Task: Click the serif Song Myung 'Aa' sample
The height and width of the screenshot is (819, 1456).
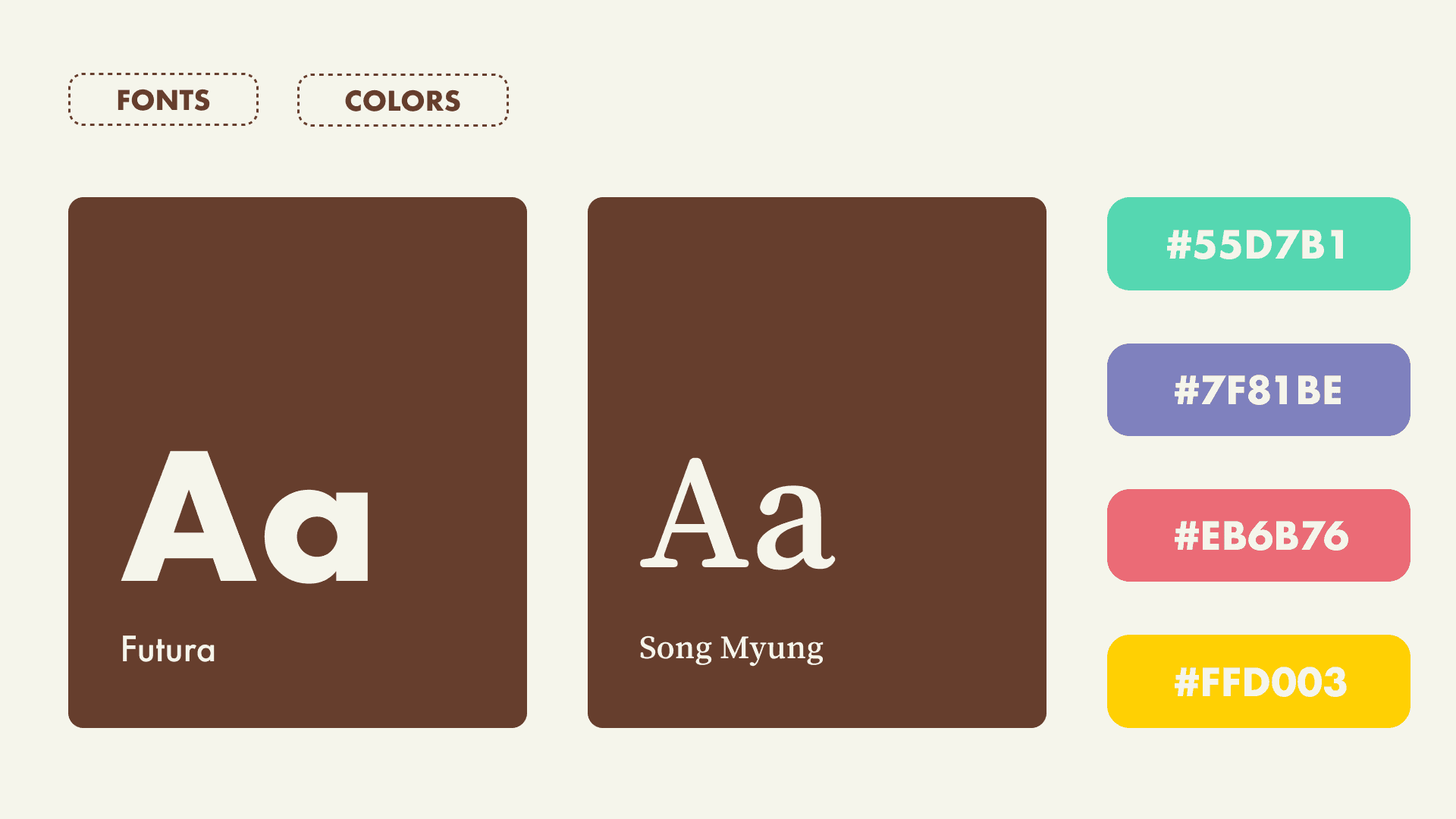Action: [x=738, y=513]
